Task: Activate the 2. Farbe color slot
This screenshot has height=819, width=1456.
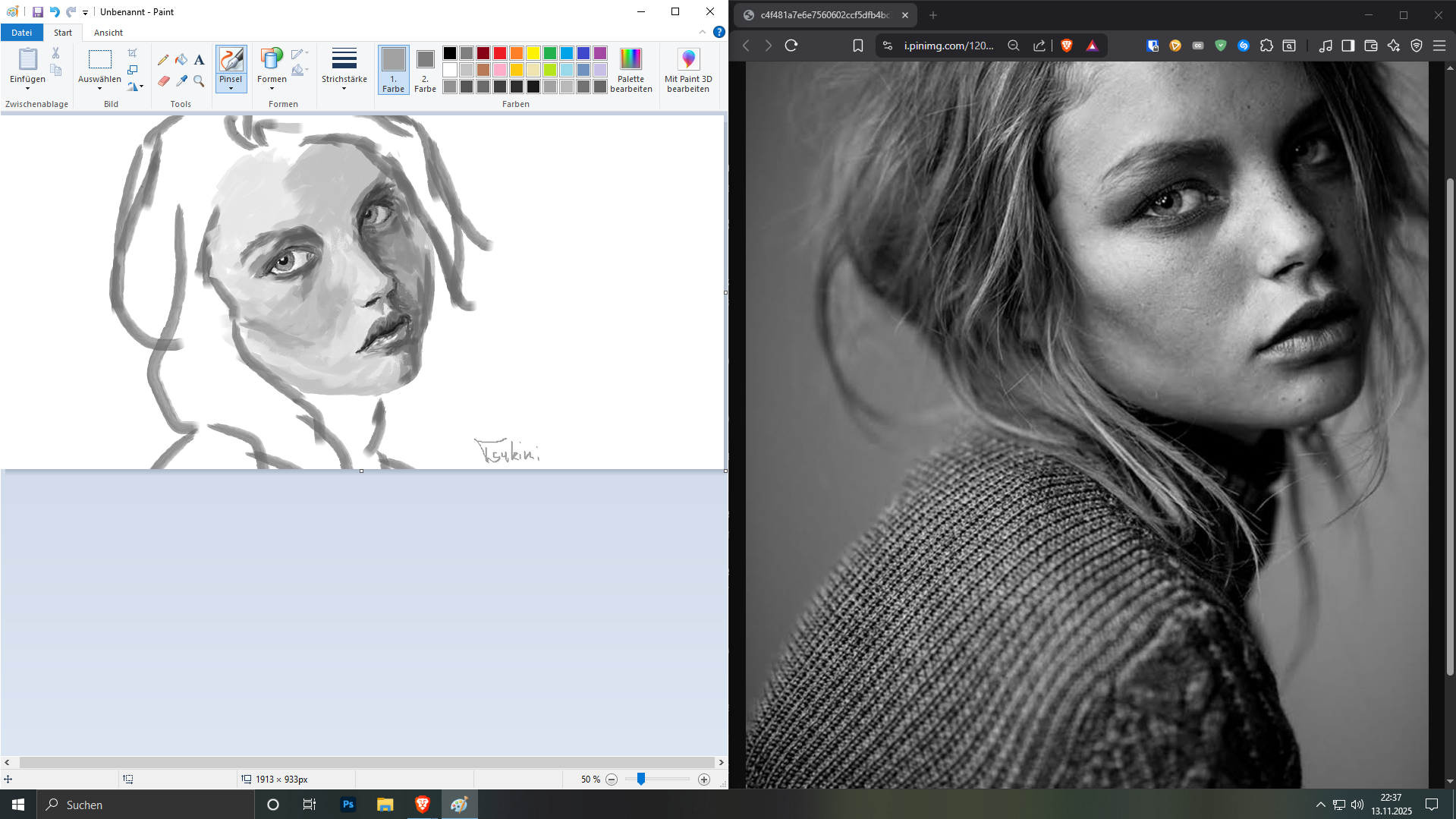Action: 425,70
